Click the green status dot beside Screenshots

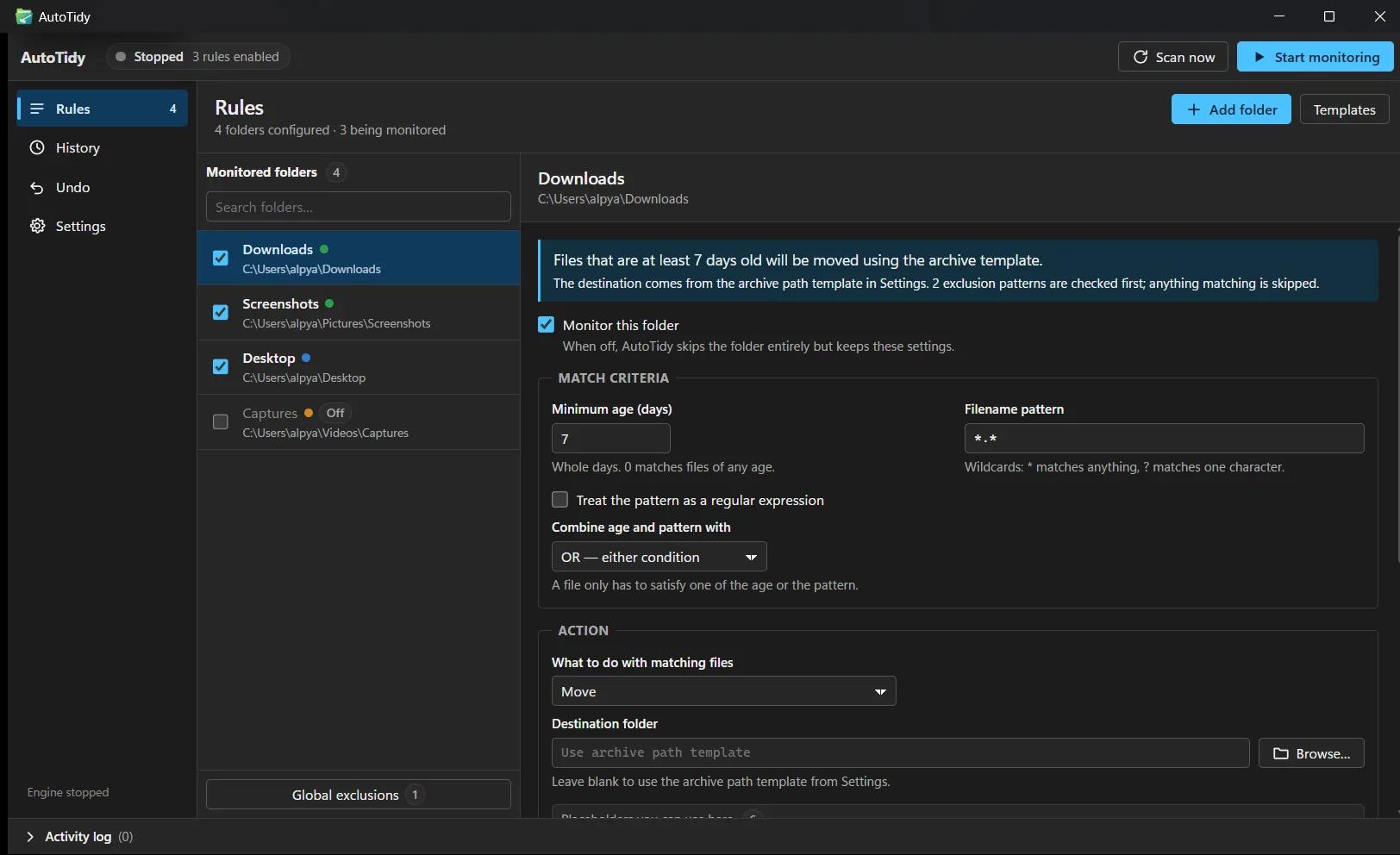[329, 303]
